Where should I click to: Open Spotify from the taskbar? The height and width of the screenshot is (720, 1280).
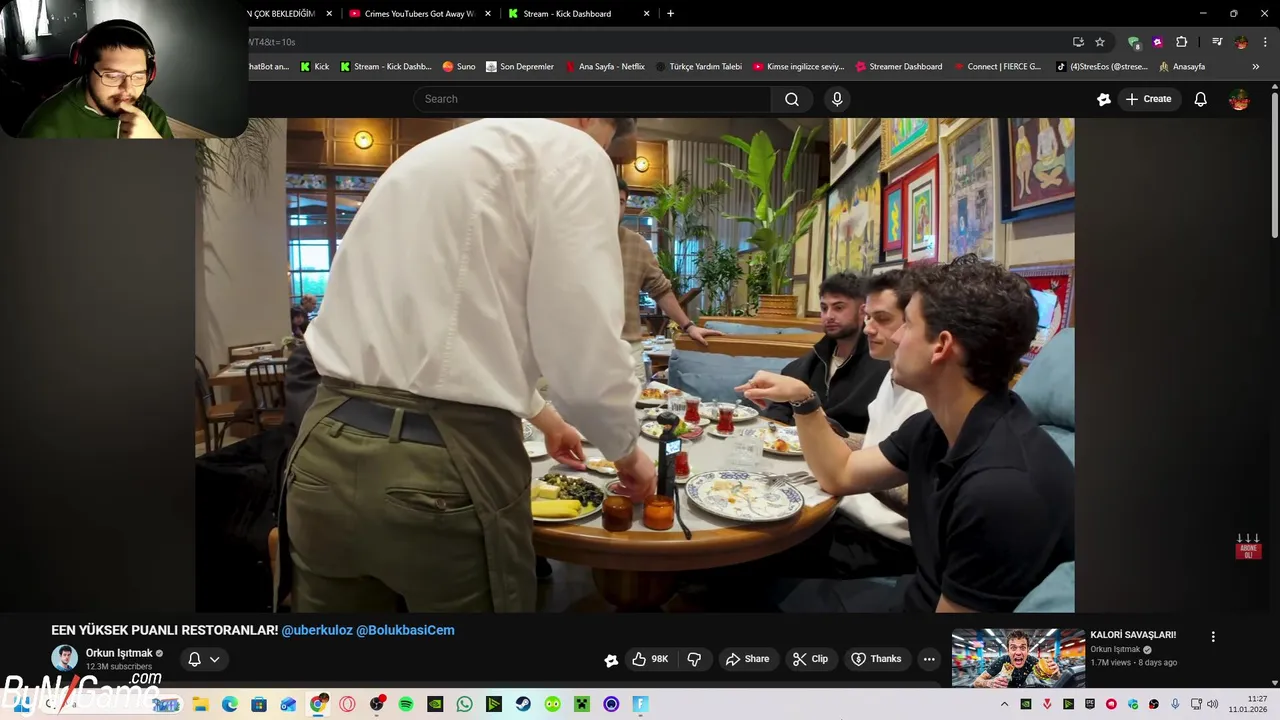pos(406,704)
